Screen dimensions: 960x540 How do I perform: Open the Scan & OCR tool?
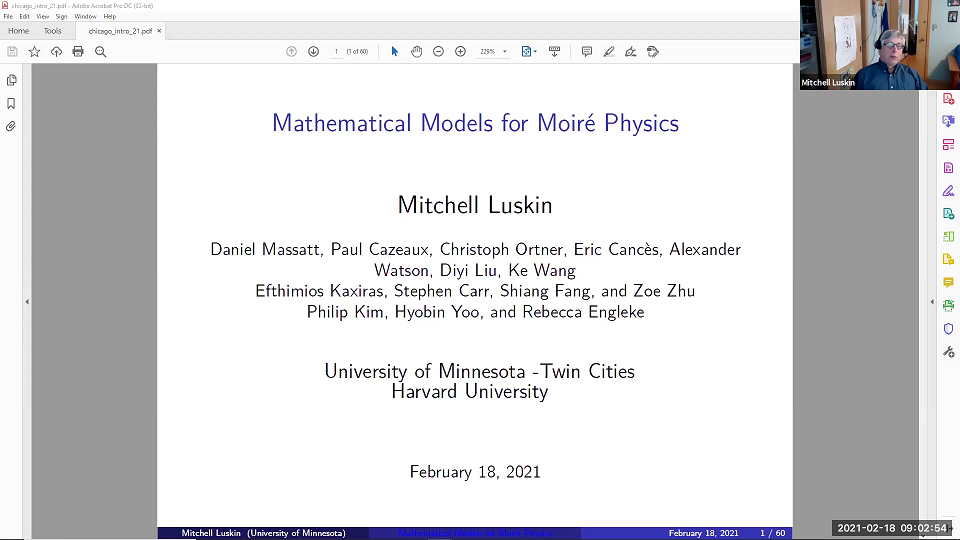coord(948,306)
